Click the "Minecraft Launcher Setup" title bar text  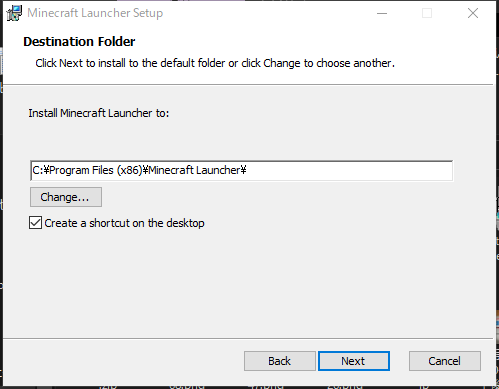tap(95, 13)
